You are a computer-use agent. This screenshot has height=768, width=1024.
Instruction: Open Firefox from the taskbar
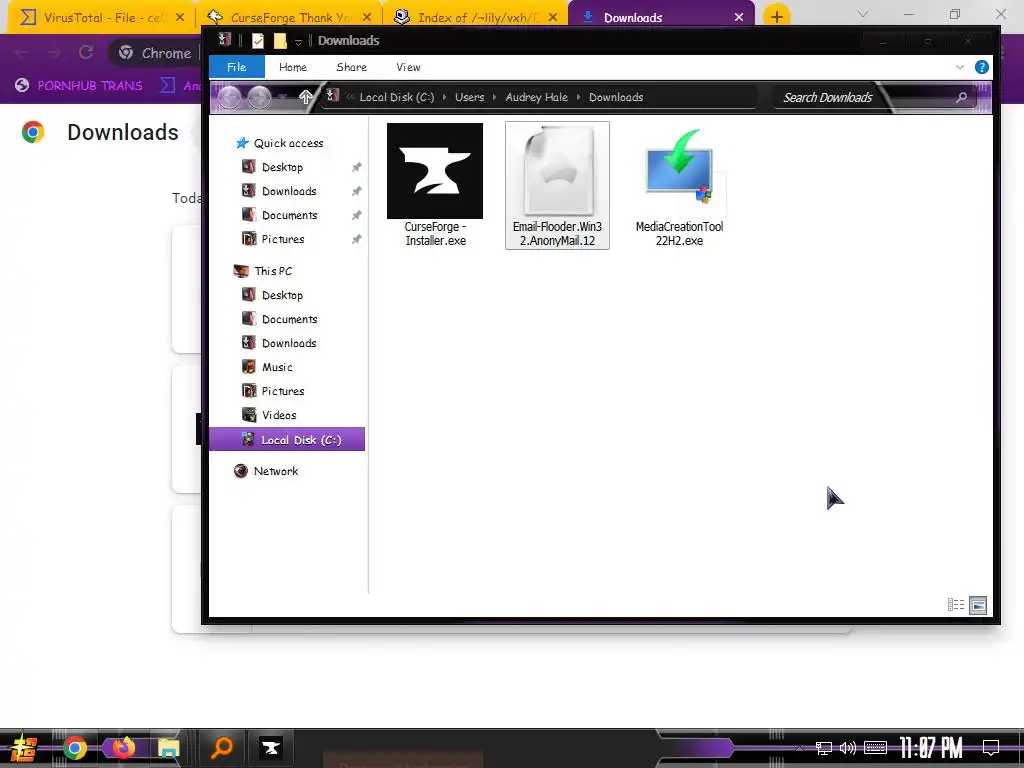pos(122,748)
